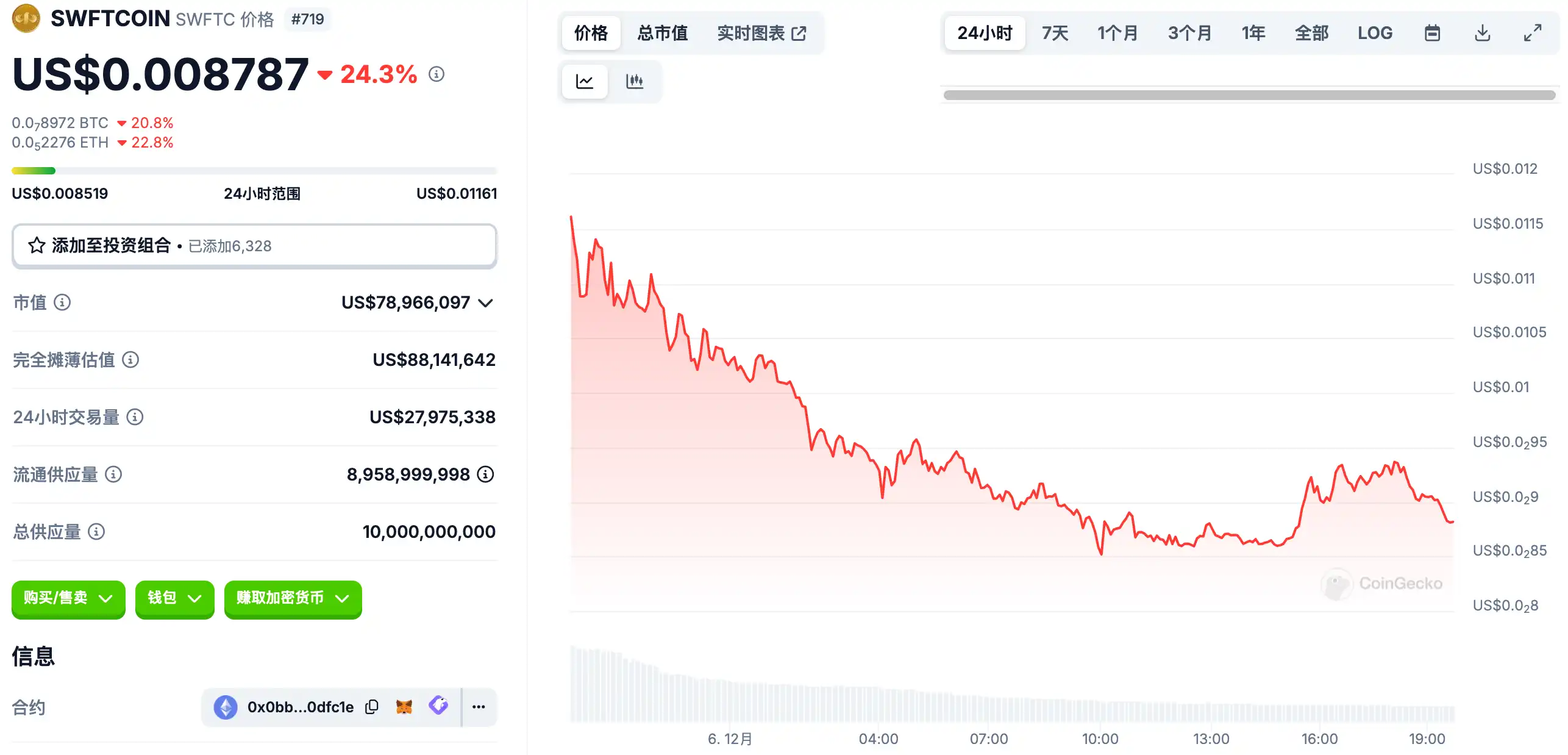
Task: Expand the 购买/售卖 dropdown
Action: 68,598
